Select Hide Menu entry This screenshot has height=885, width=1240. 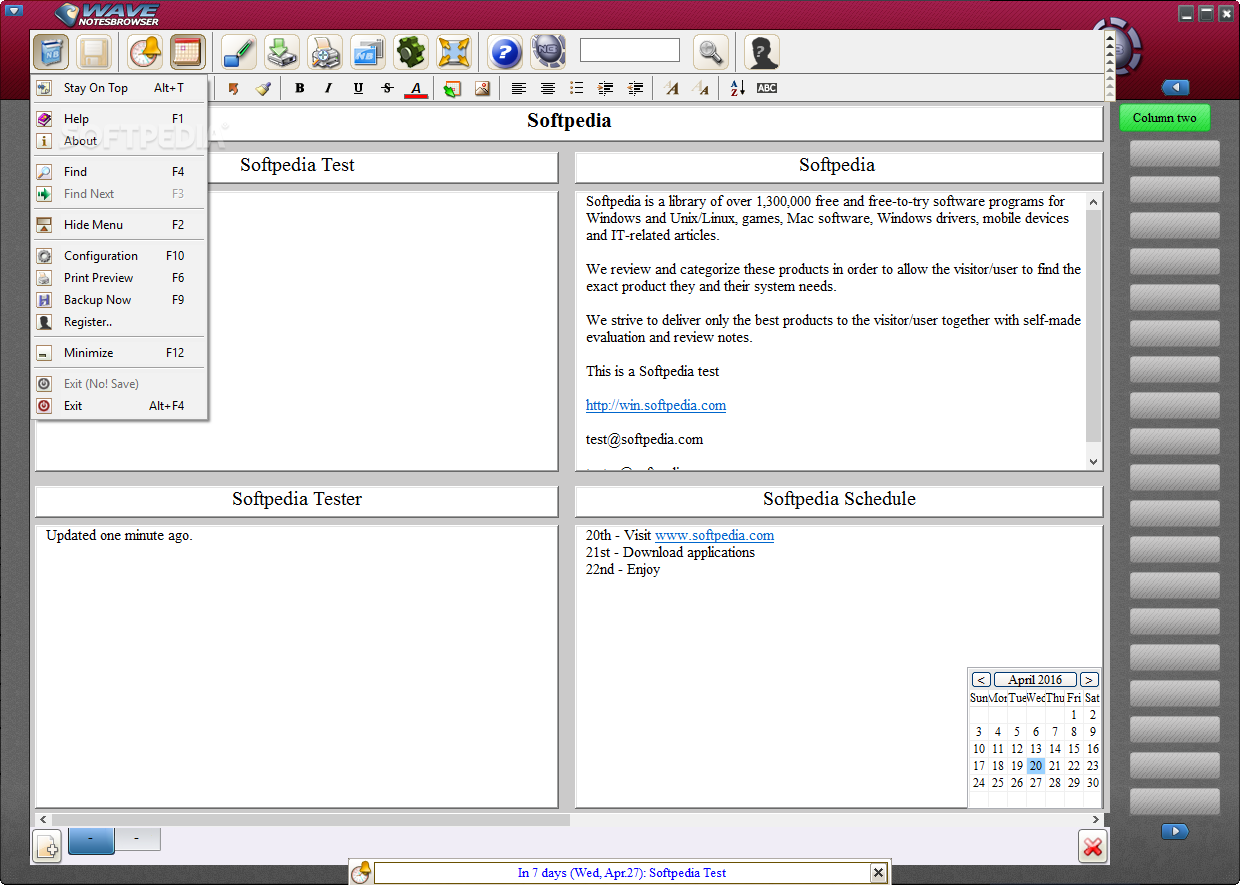click(x=120, y=225)
